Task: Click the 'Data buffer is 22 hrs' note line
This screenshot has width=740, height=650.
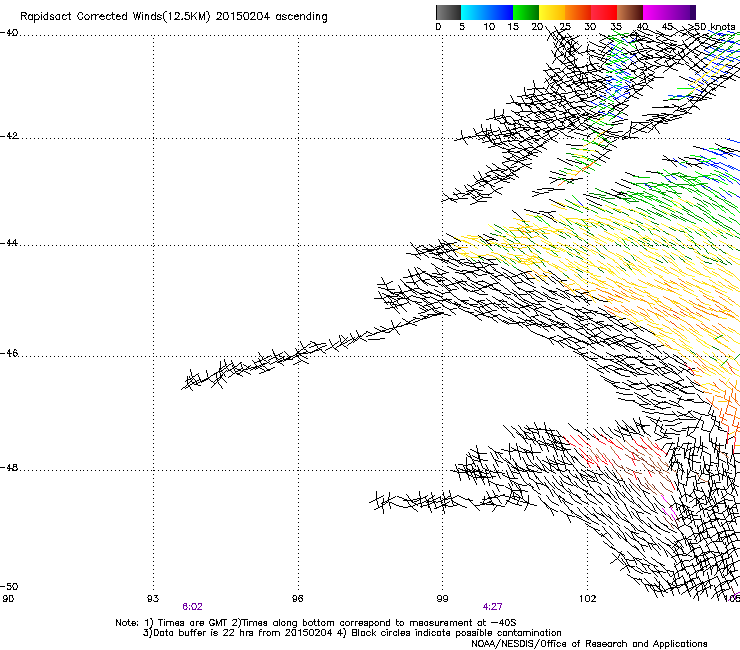Action: 352,633
